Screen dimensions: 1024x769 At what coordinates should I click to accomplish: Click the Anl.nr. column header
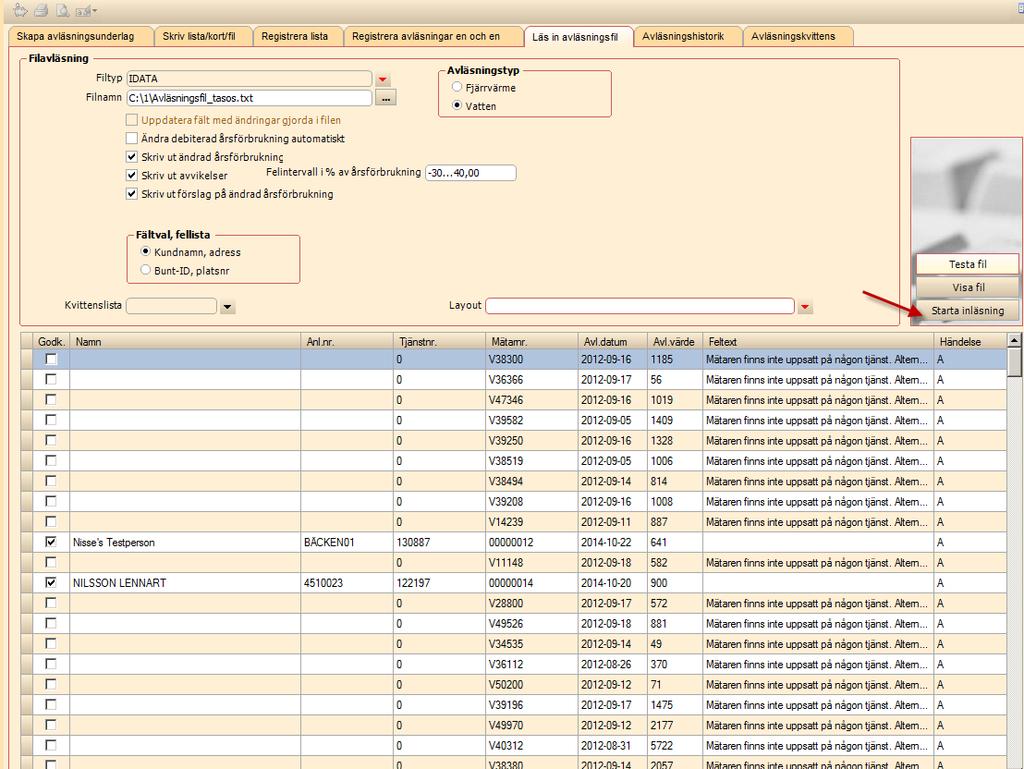(347, 341)
